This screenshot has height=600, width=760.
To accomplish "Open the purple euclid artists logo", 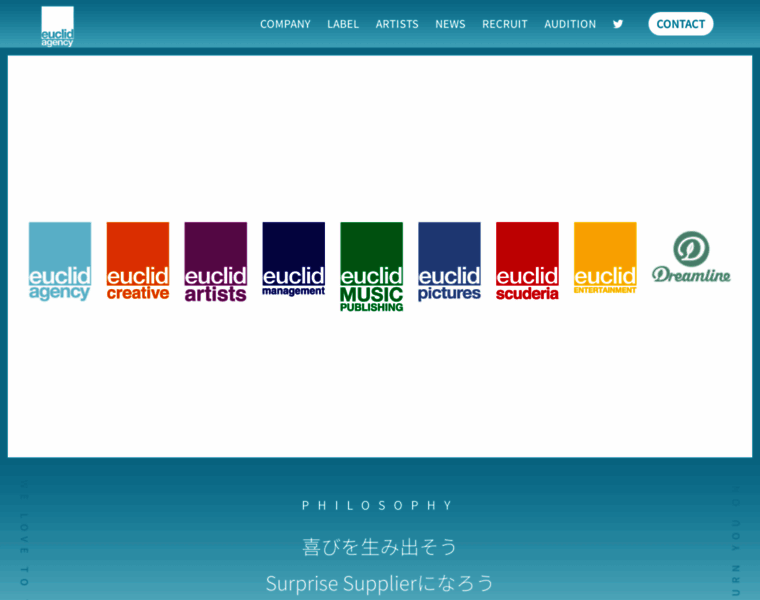I will pyautogui.click(x=216, y=262).
